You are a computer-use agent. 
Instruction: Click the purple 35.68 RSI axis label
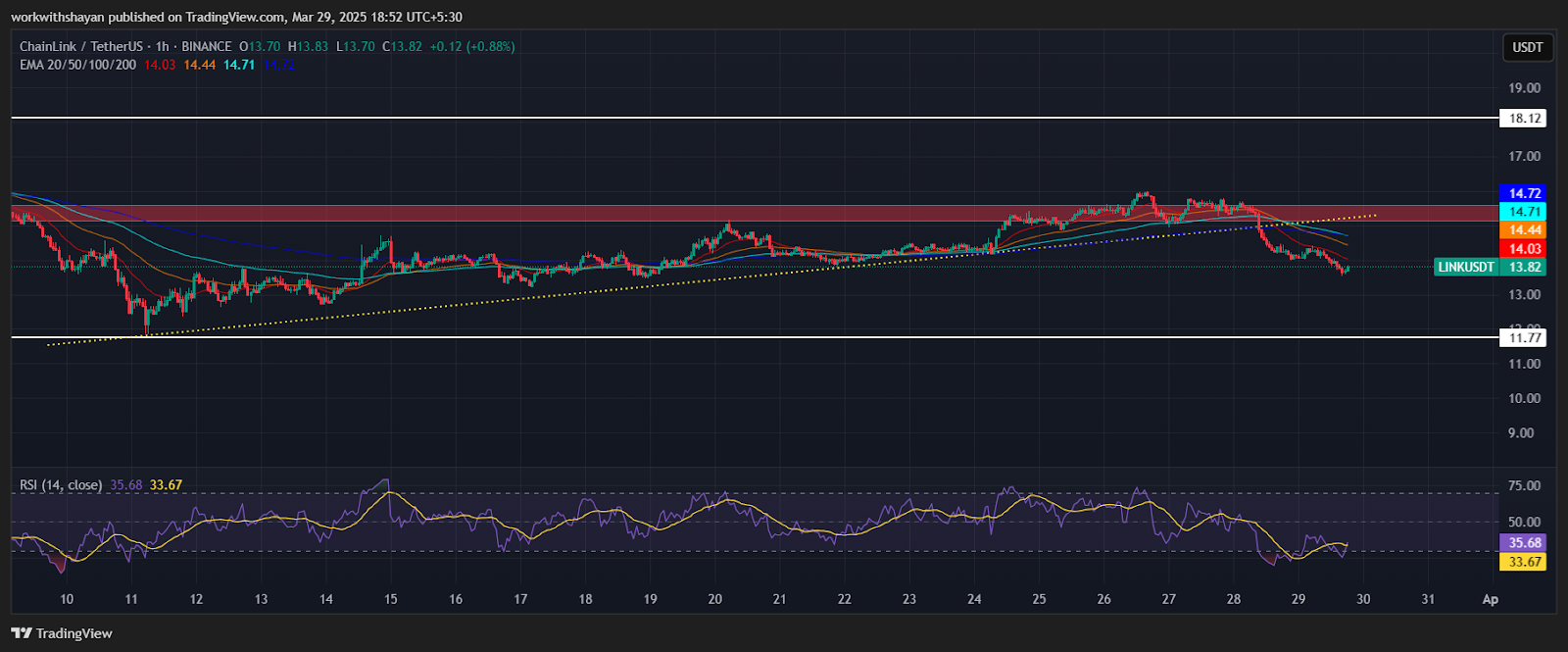[1524, 542]
